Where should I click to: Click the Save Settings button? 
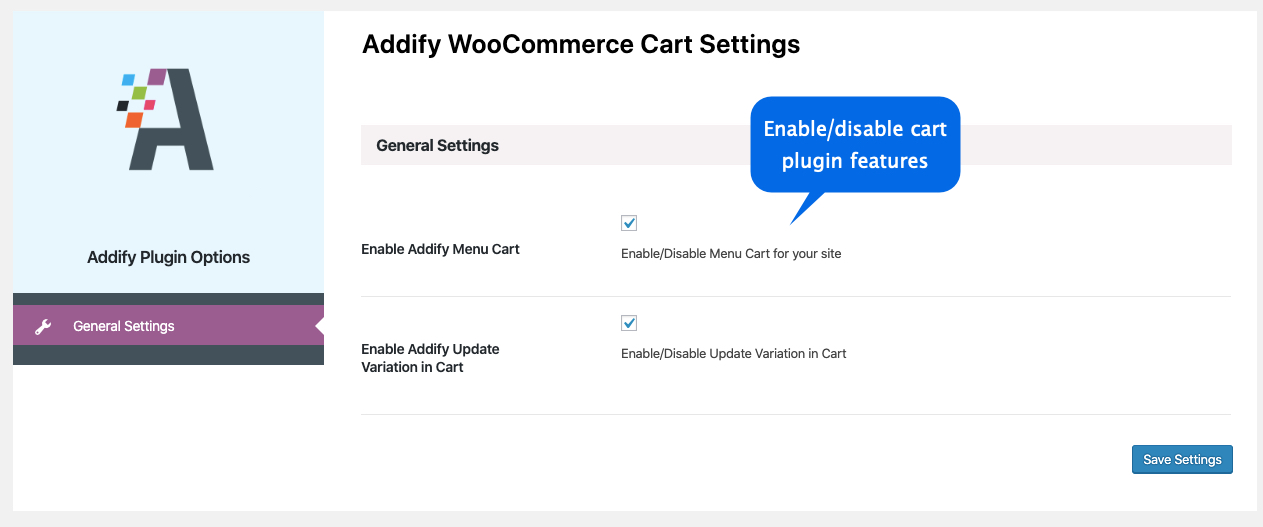click(1182, 459)
